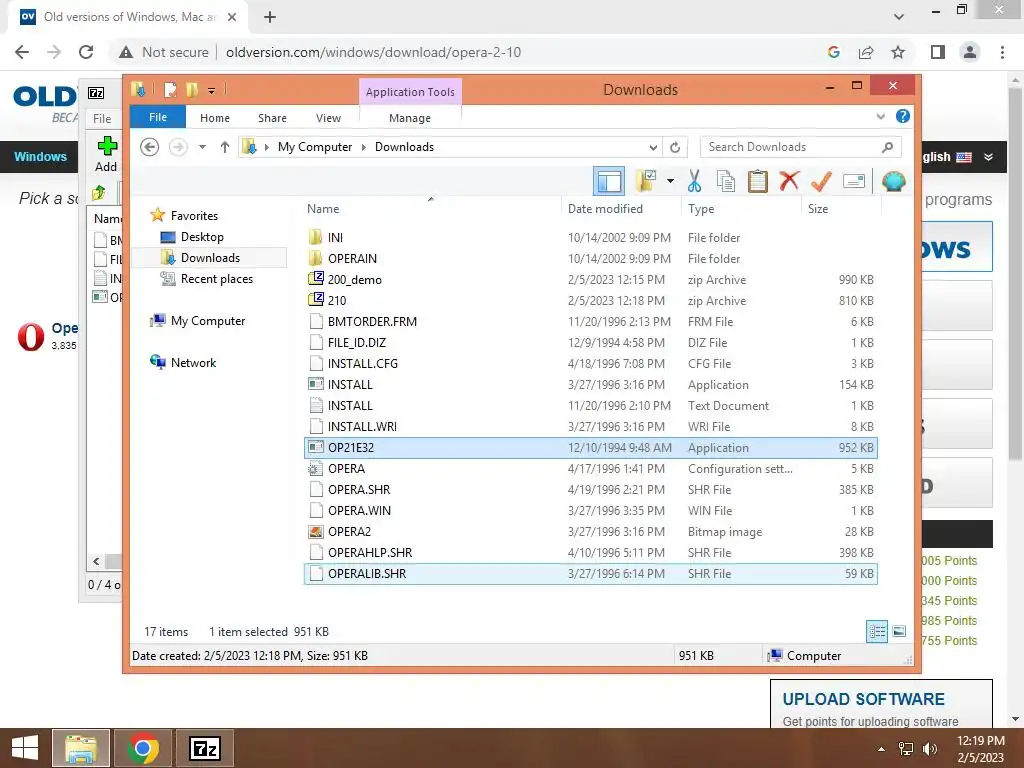Viewport: 1024px width, 768px height.
Task: Select Network in the navigation pane
Action: coord(193,362)
